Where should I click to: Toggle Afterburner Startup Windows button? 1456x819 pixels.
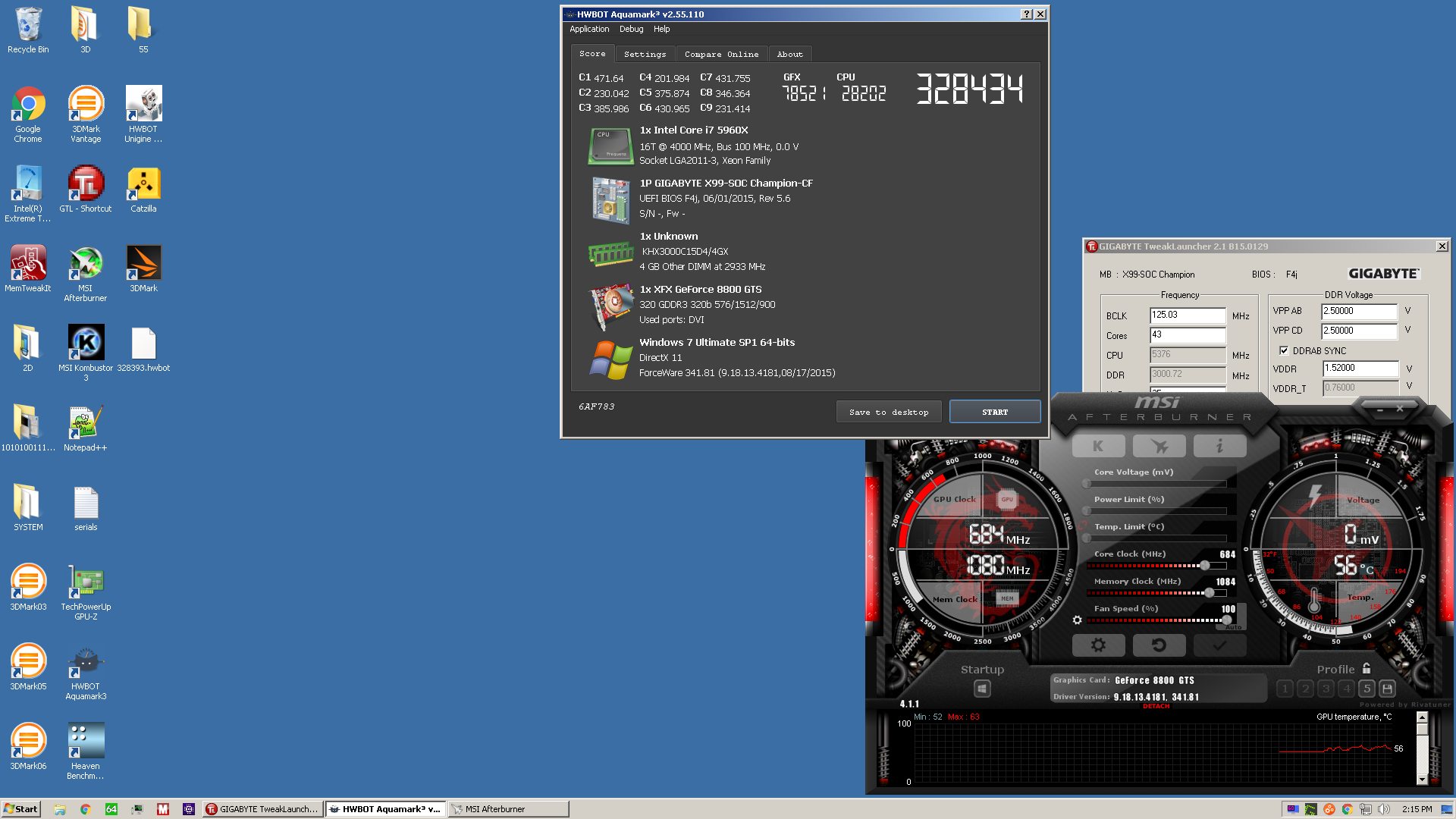click(x=982, y=689)
